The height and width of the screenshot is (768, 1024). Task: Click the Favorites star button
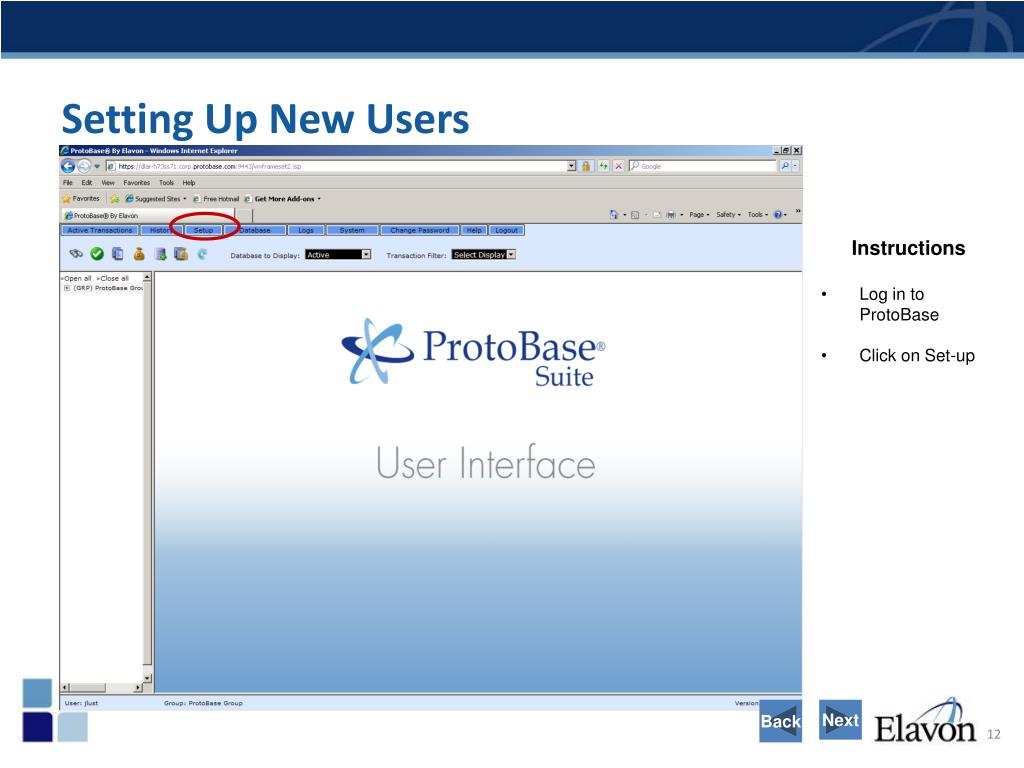[x=81, y=199]
